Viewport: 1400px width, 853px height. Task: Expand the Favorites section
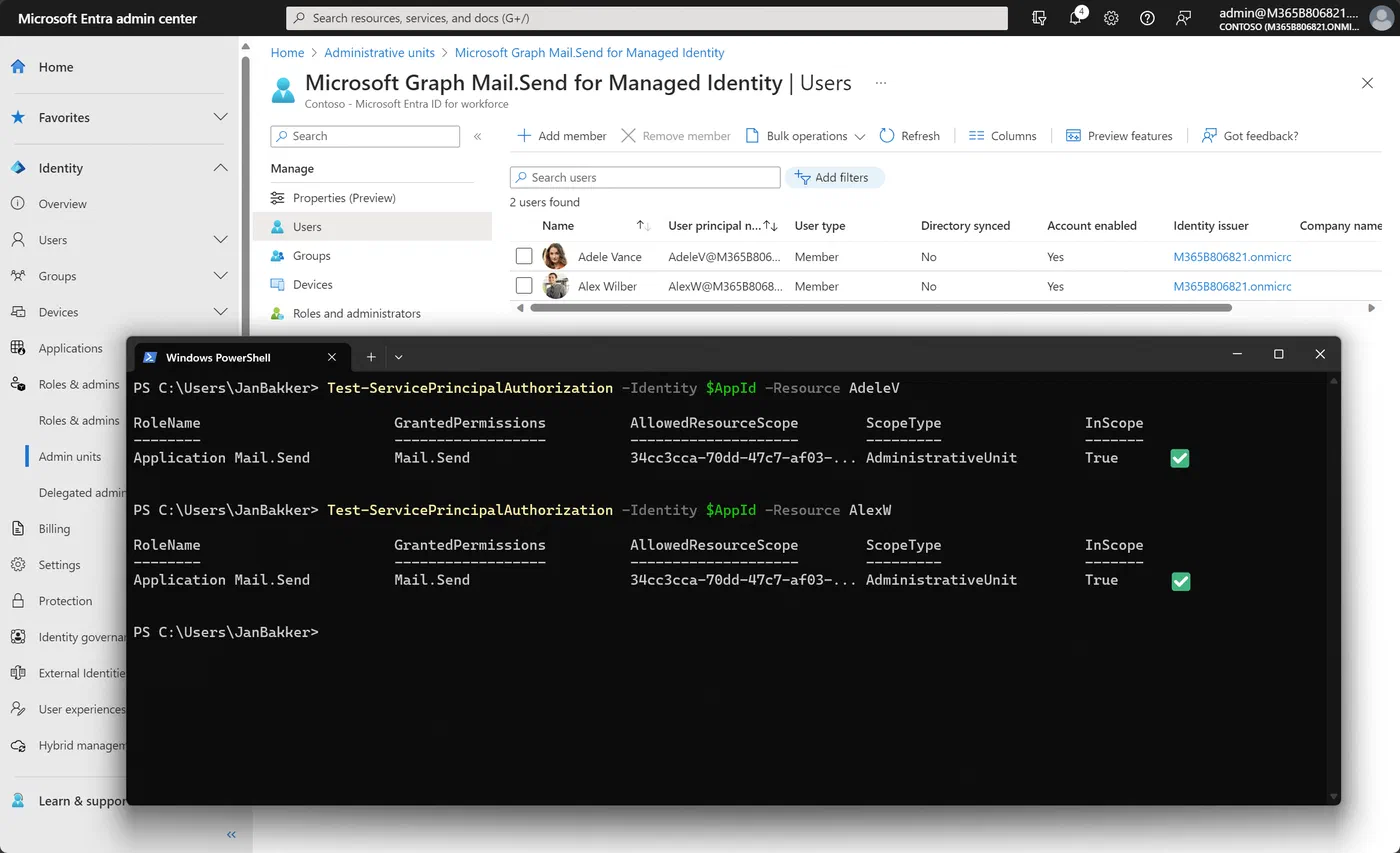221,117
